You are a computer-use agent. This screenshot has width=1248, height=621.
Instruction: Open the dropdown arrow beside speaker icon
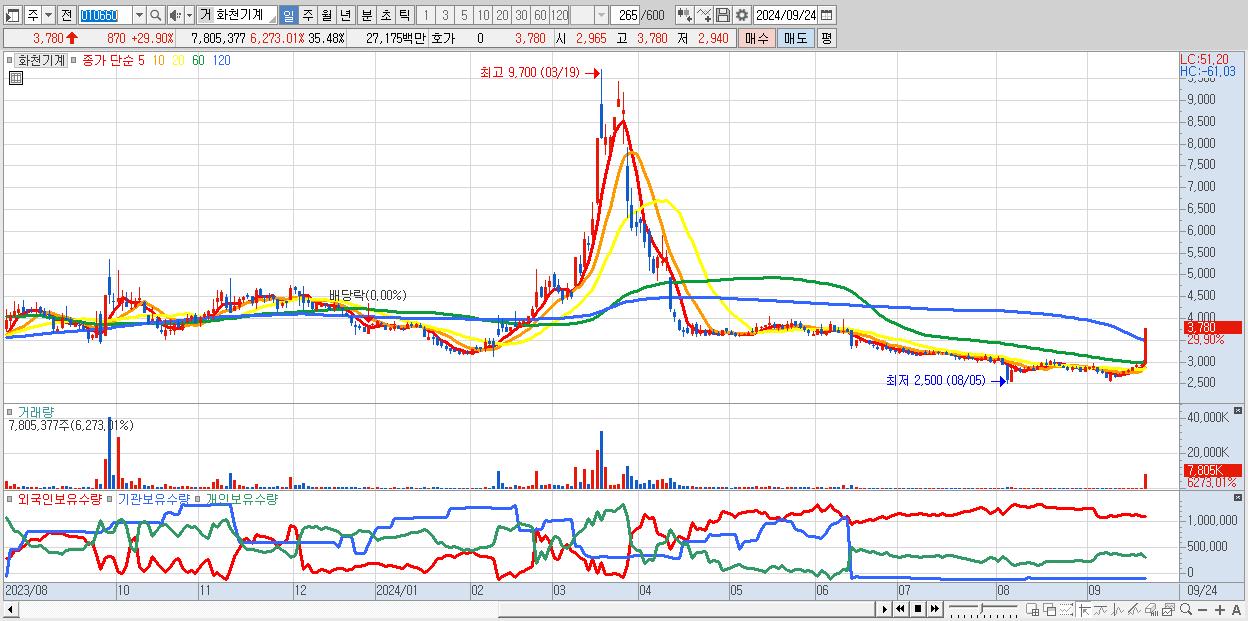(x=189, y=15)
